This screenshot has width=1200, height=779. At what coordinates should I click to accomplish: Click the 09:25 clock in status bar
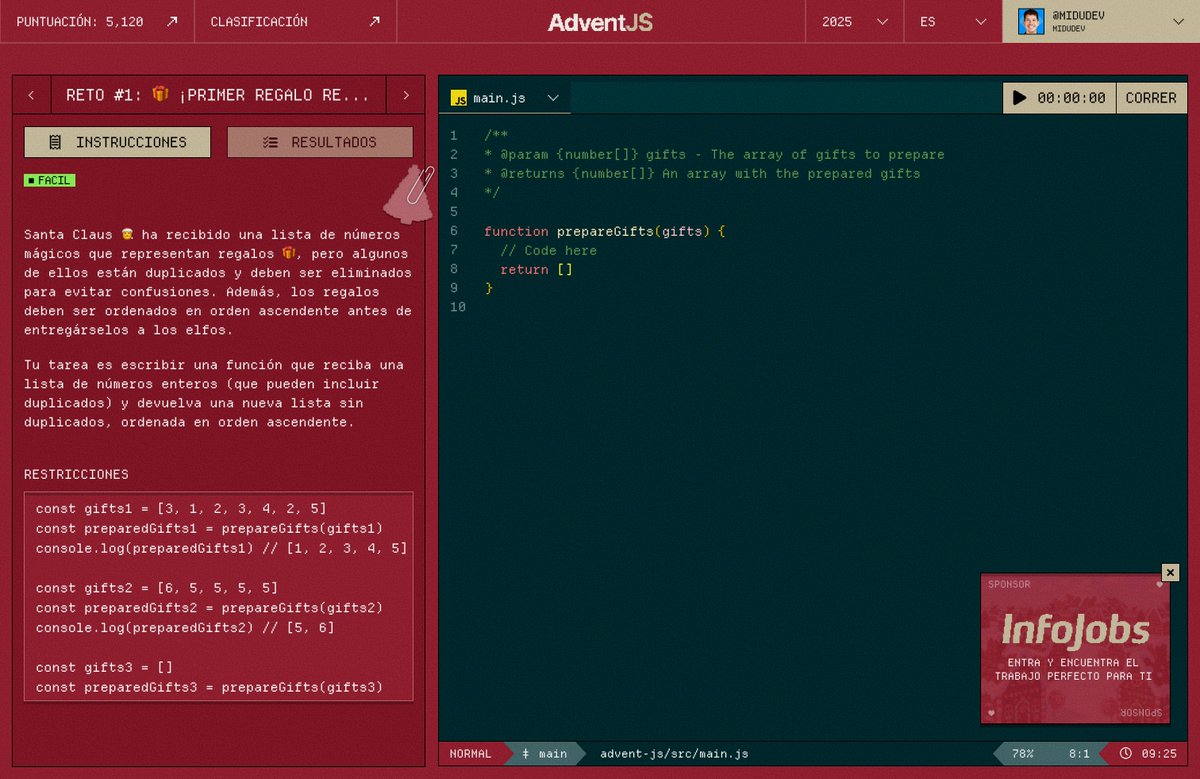pyautogui.click(x=1158, y=753)
